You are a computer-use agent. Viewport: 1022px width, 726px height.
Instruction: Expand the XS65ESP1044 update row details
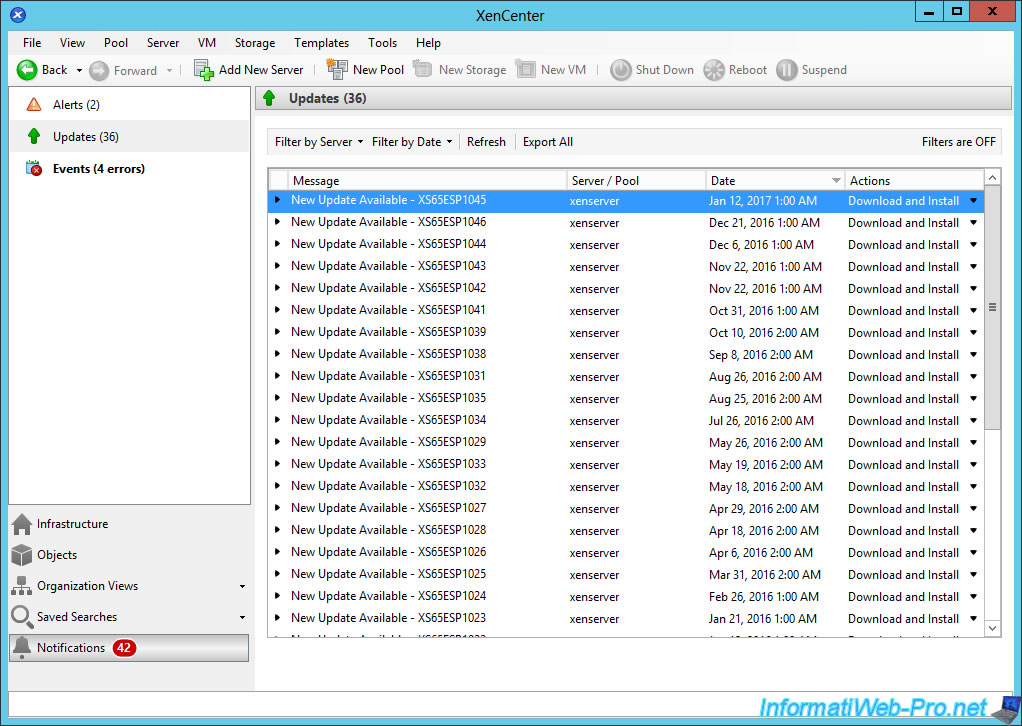tap(278, 244)
